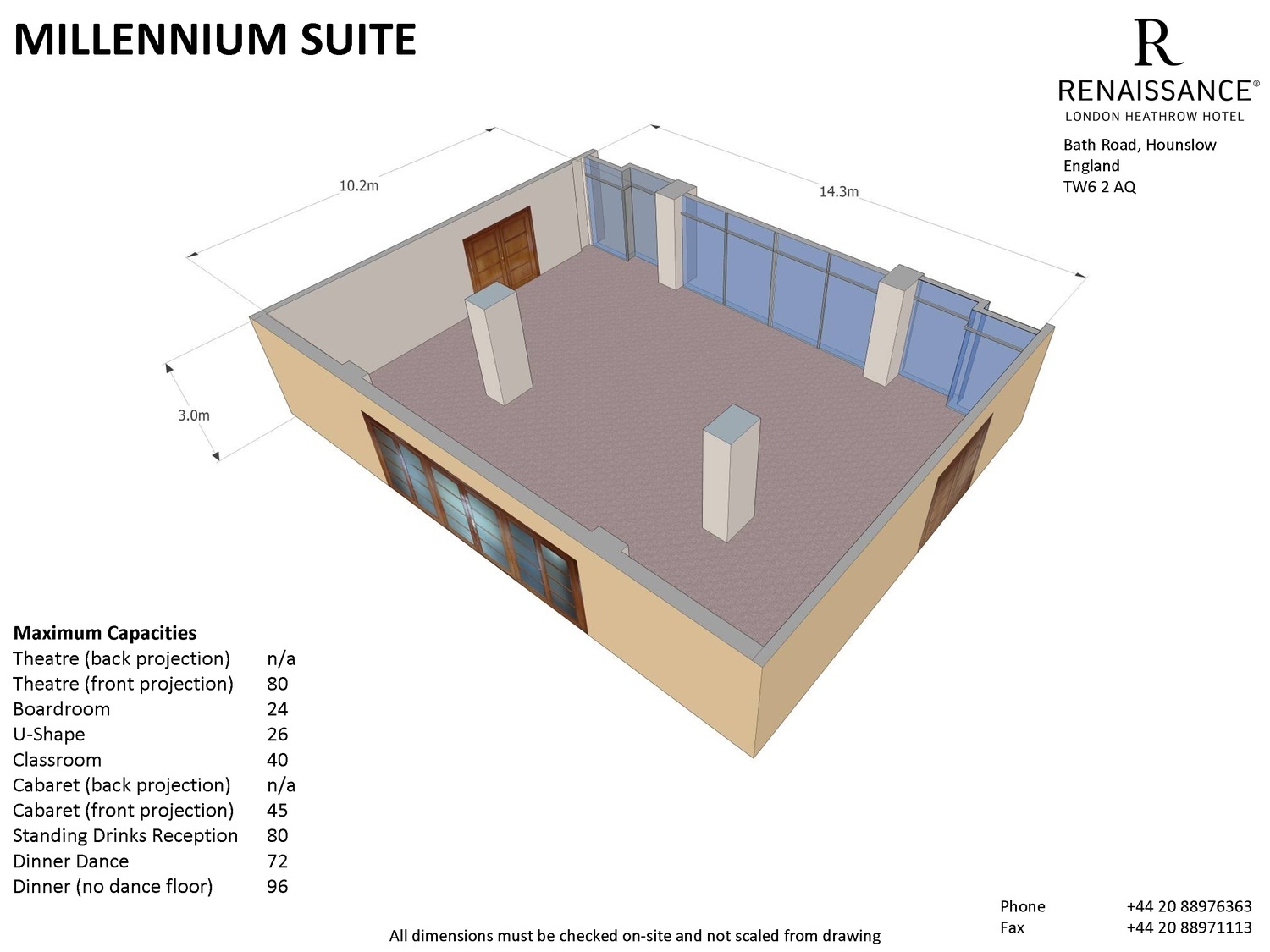
Task: Select the 3.0m height dimension label
Action: pos(193,415)
